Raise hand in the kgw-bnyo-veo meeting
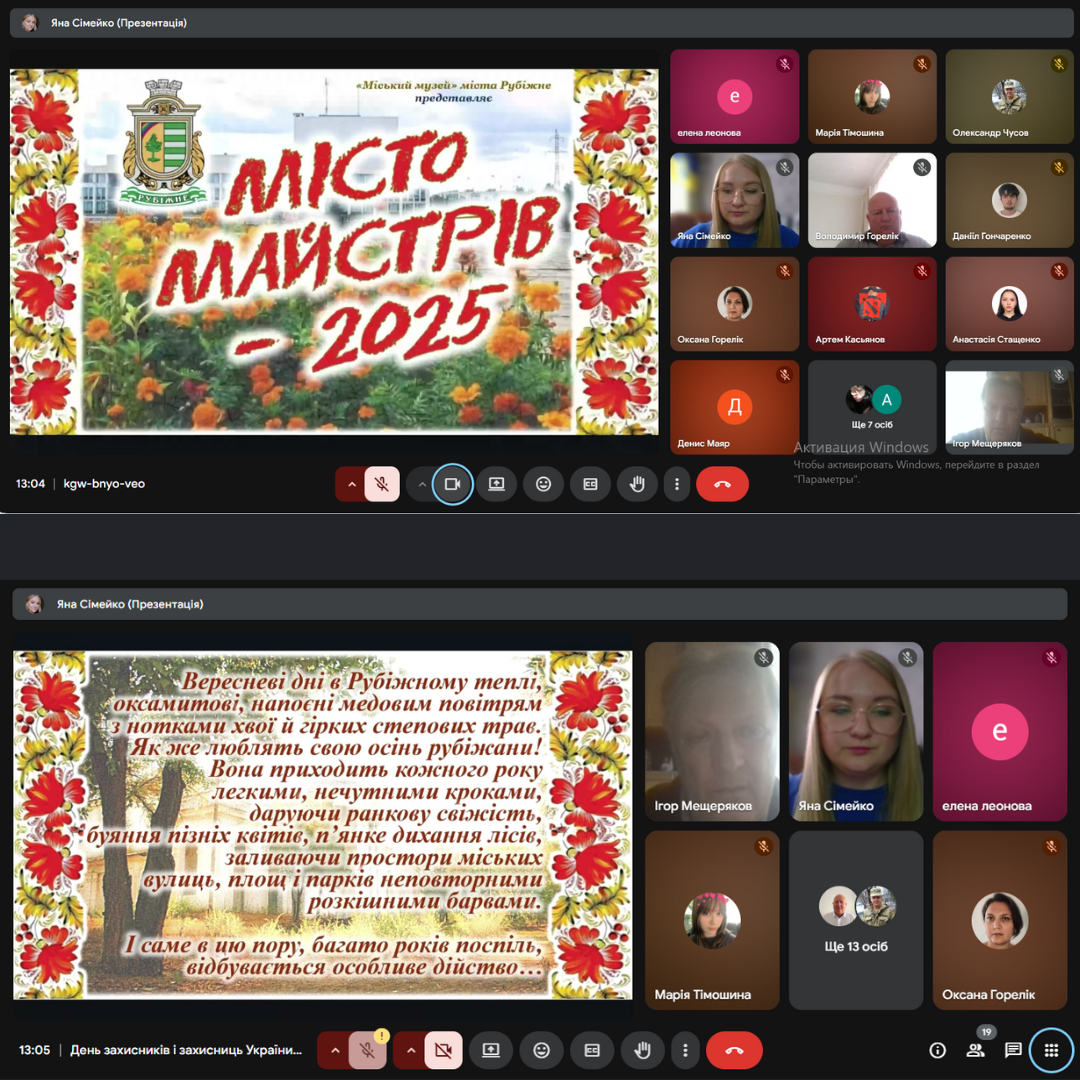Screen dimensions: 1080x1080 [x=637, y=484]
